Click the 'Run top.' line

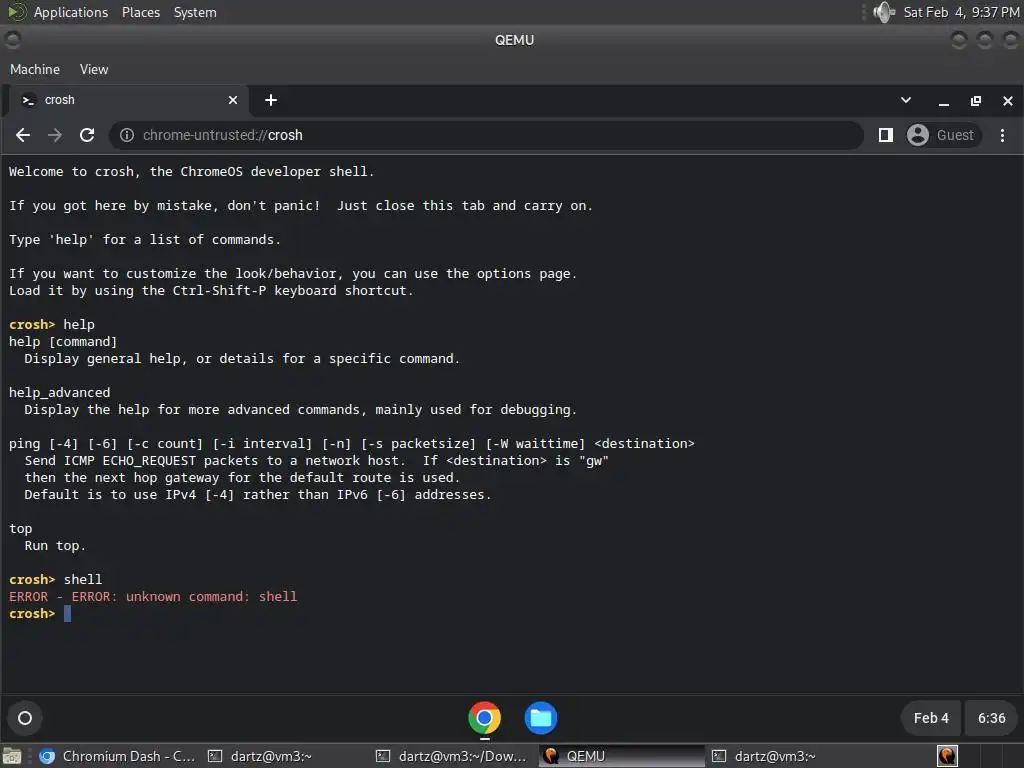(x=55, y=545)
